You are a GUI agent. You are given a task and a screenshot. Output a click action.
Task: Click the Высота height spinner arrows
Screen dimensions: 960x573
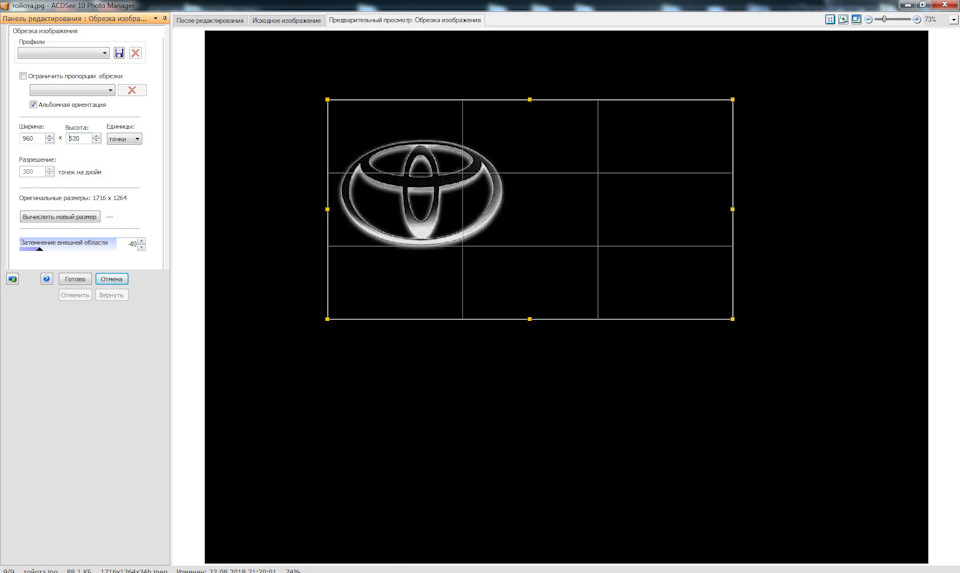pyautogui.click(x=96, y=139)
